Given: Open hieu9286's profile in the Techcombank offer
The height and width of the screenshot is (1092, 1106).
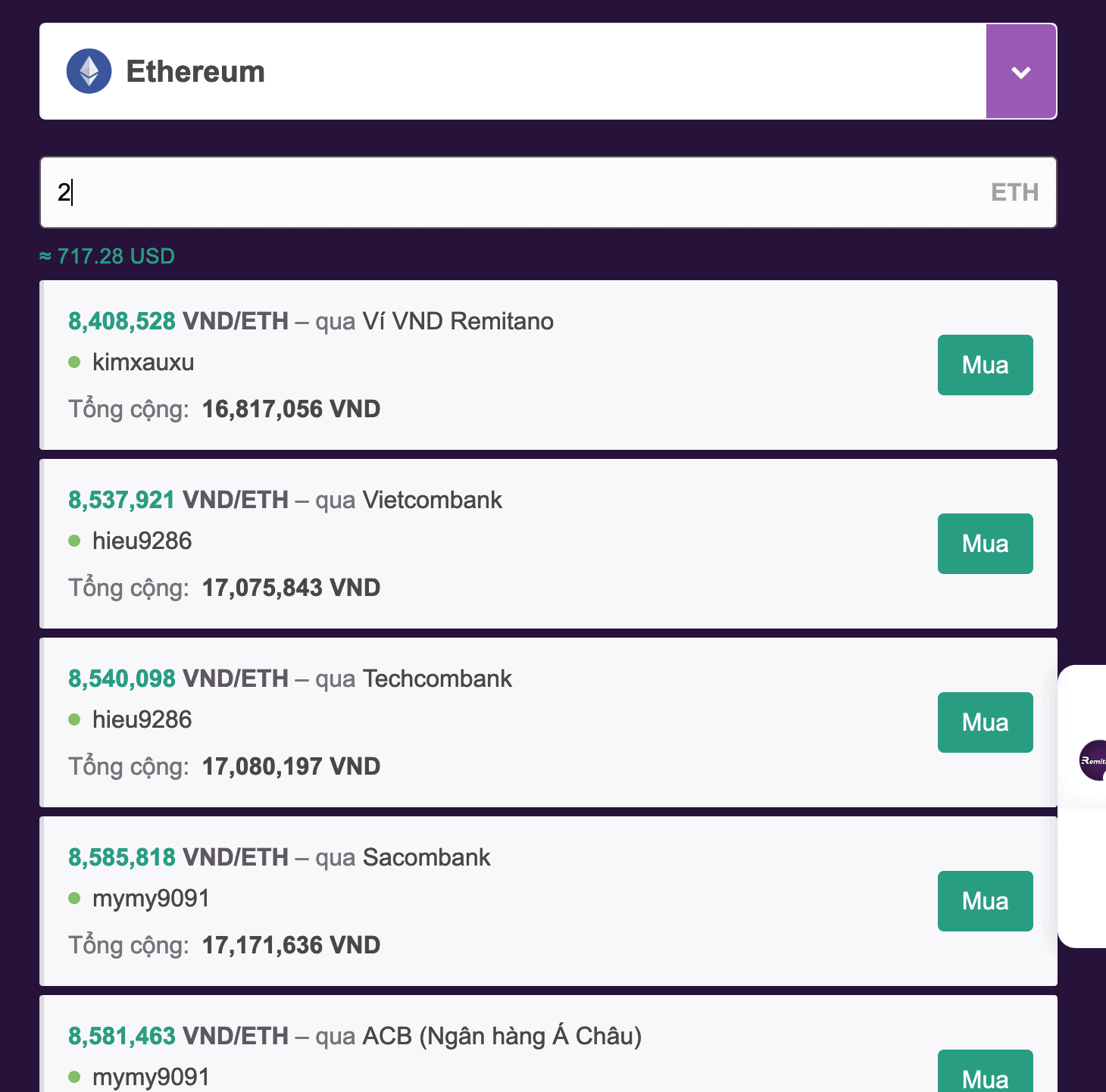Looking at the screenshot, I should [x=142, y=719].
